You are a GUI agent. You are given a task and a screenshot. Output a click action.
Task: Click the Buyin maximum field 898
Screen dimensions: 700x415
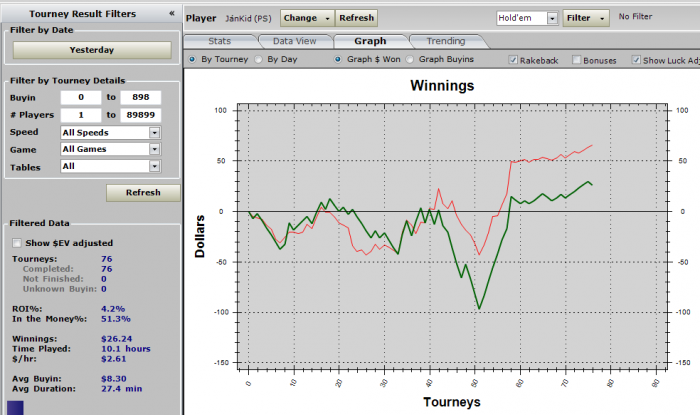tap(141, 97)
